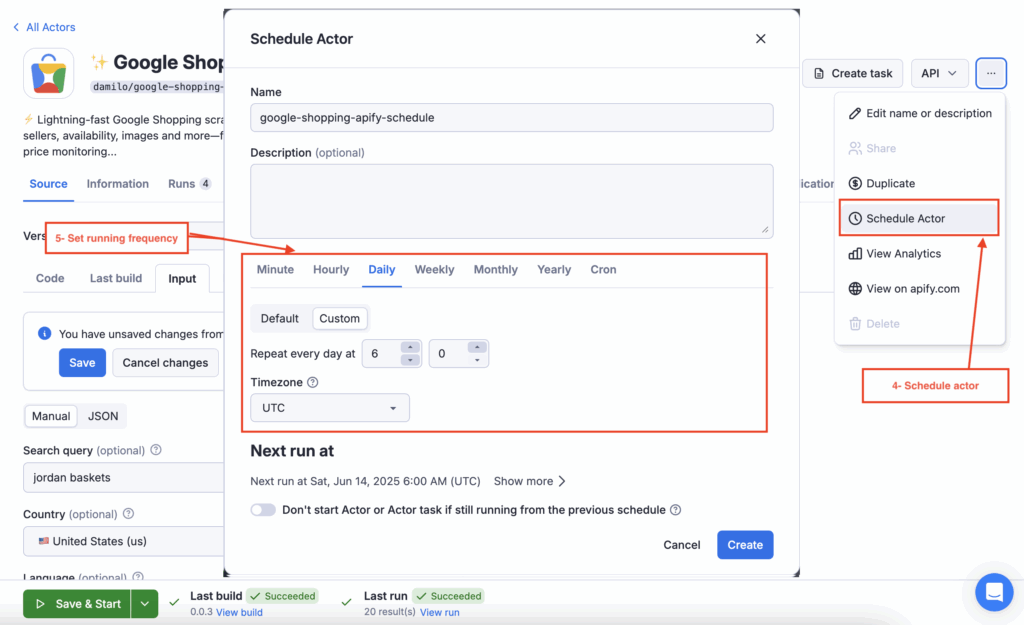Decrease the hour value with down arrow
The width and height of the screenshot is (1024, 625).
tap(410, 360)
